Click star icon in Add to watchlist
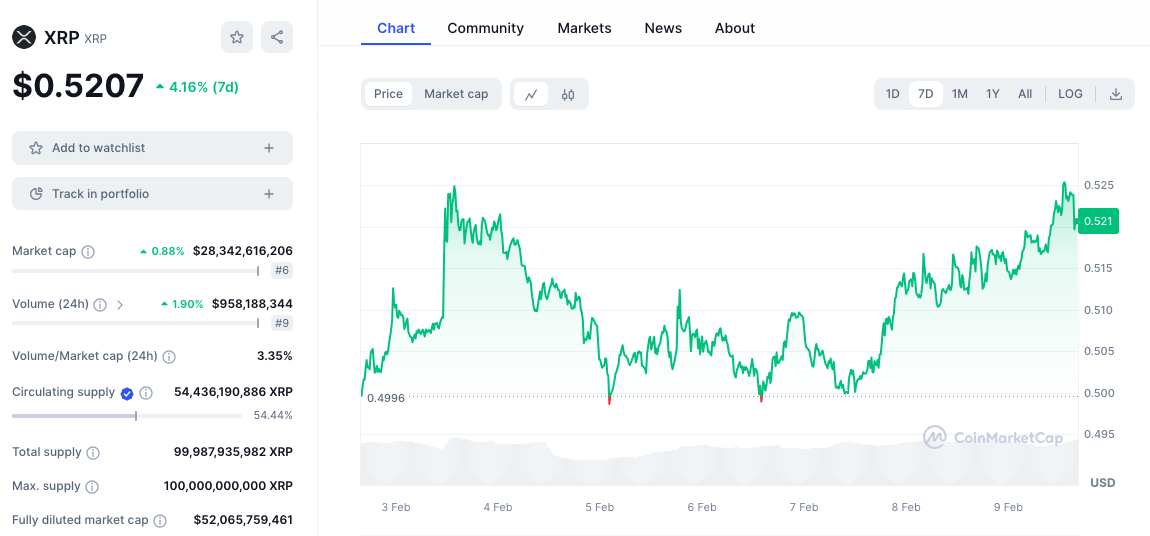 35,148
